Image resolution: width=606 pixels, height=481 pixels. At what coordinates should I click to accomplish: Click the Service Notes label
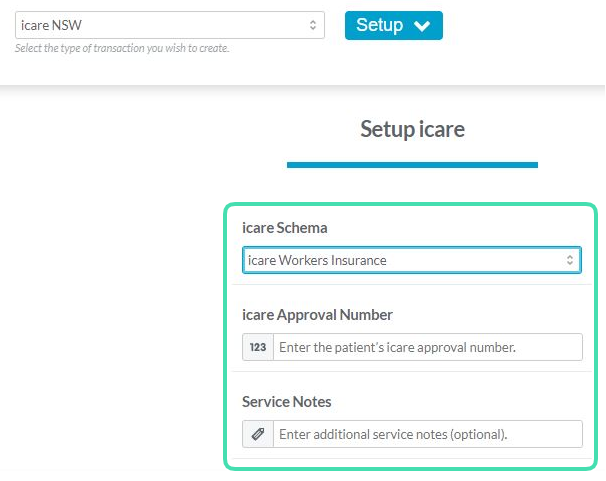coord(286,402)
